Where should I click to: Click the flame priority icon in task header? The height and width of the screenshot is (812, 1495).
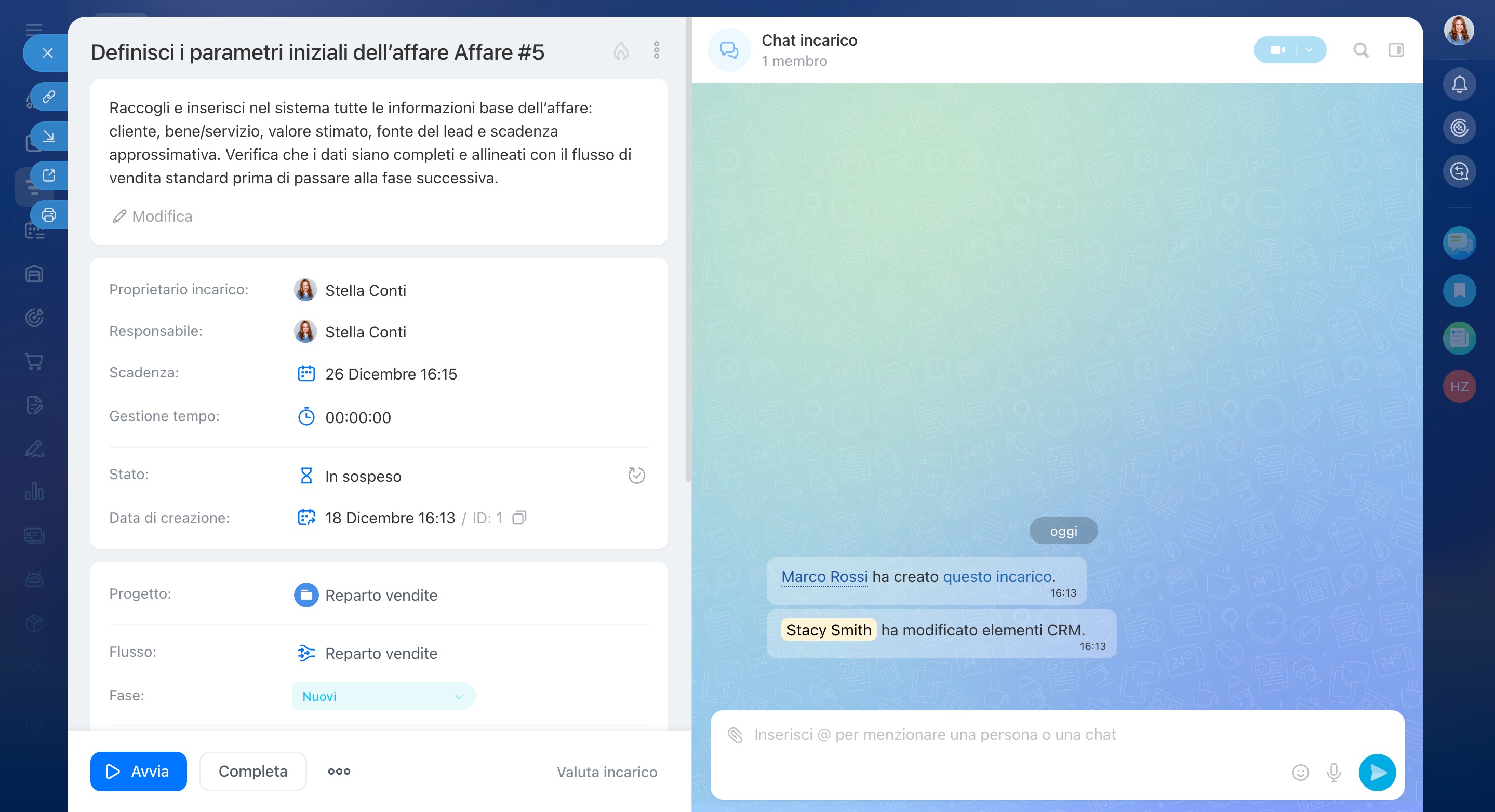tap(621, 51)
